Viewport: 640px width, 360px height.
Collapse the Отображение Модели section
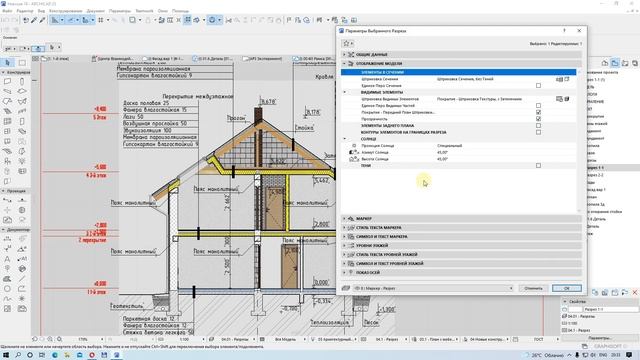(x=461, y=63)
